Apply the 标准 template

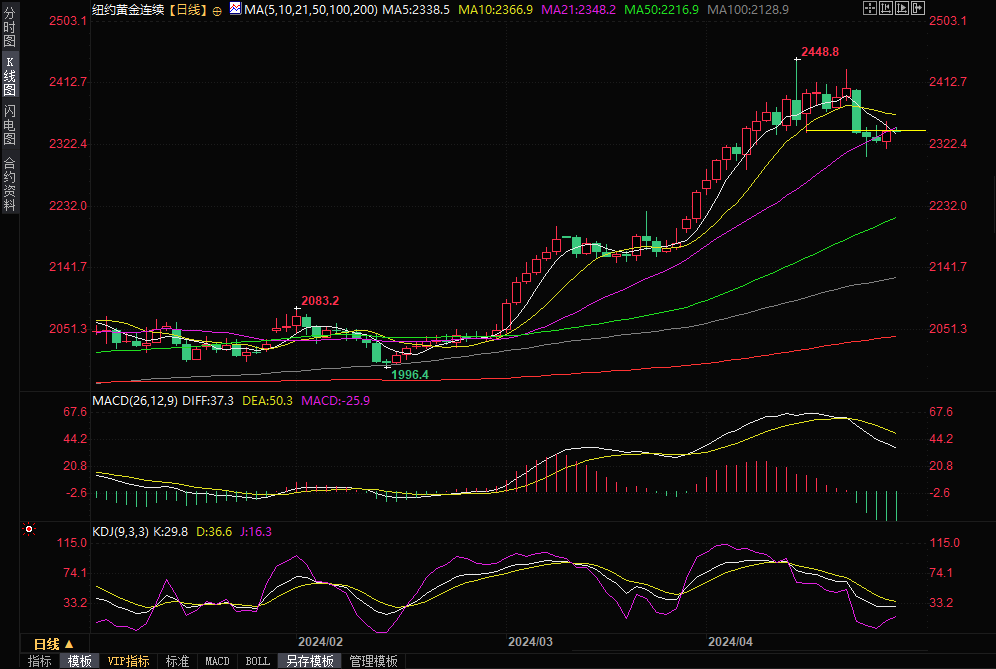pos(177,661)
